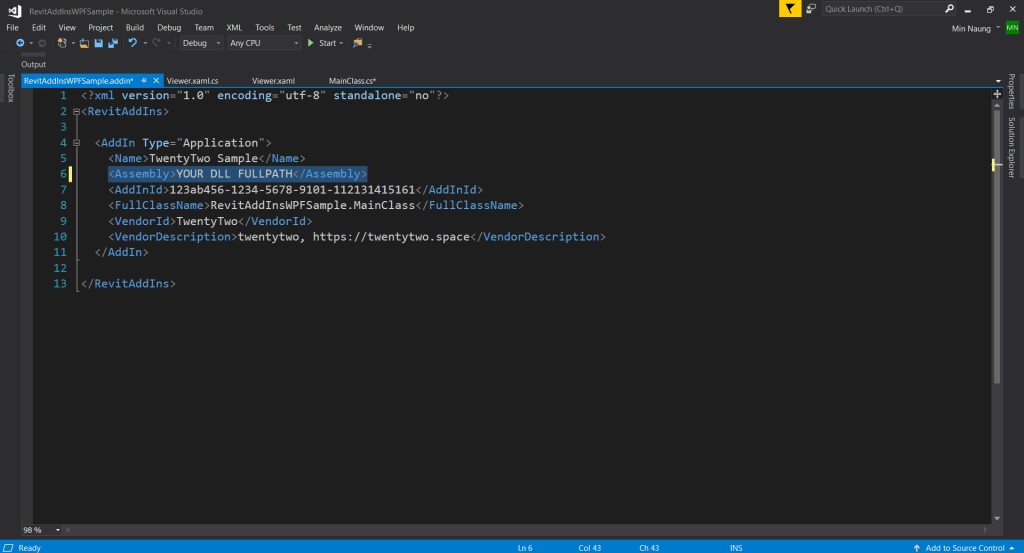Click the feedback icon beside Quick Launch
1024x553 pixels.
[812, 9]
